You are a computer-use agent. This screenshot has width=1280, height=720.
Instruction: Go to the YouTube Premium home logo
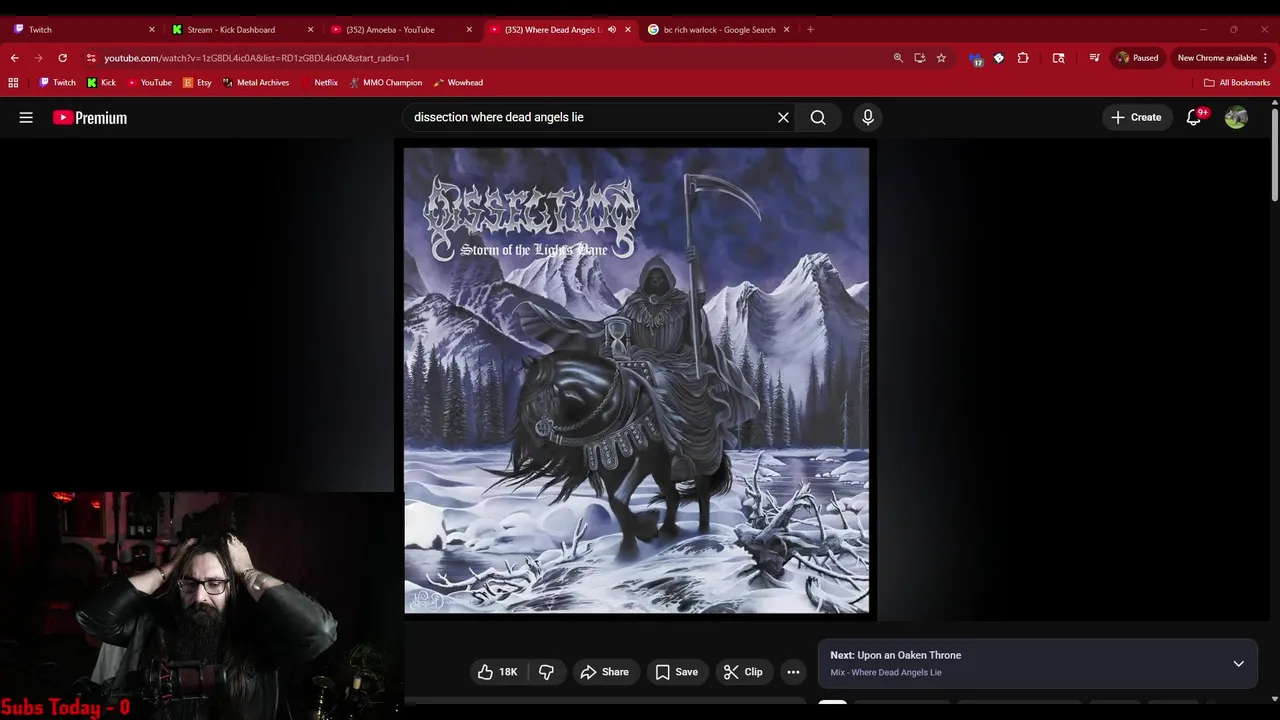pyautogui.click(x=90, y=117)
